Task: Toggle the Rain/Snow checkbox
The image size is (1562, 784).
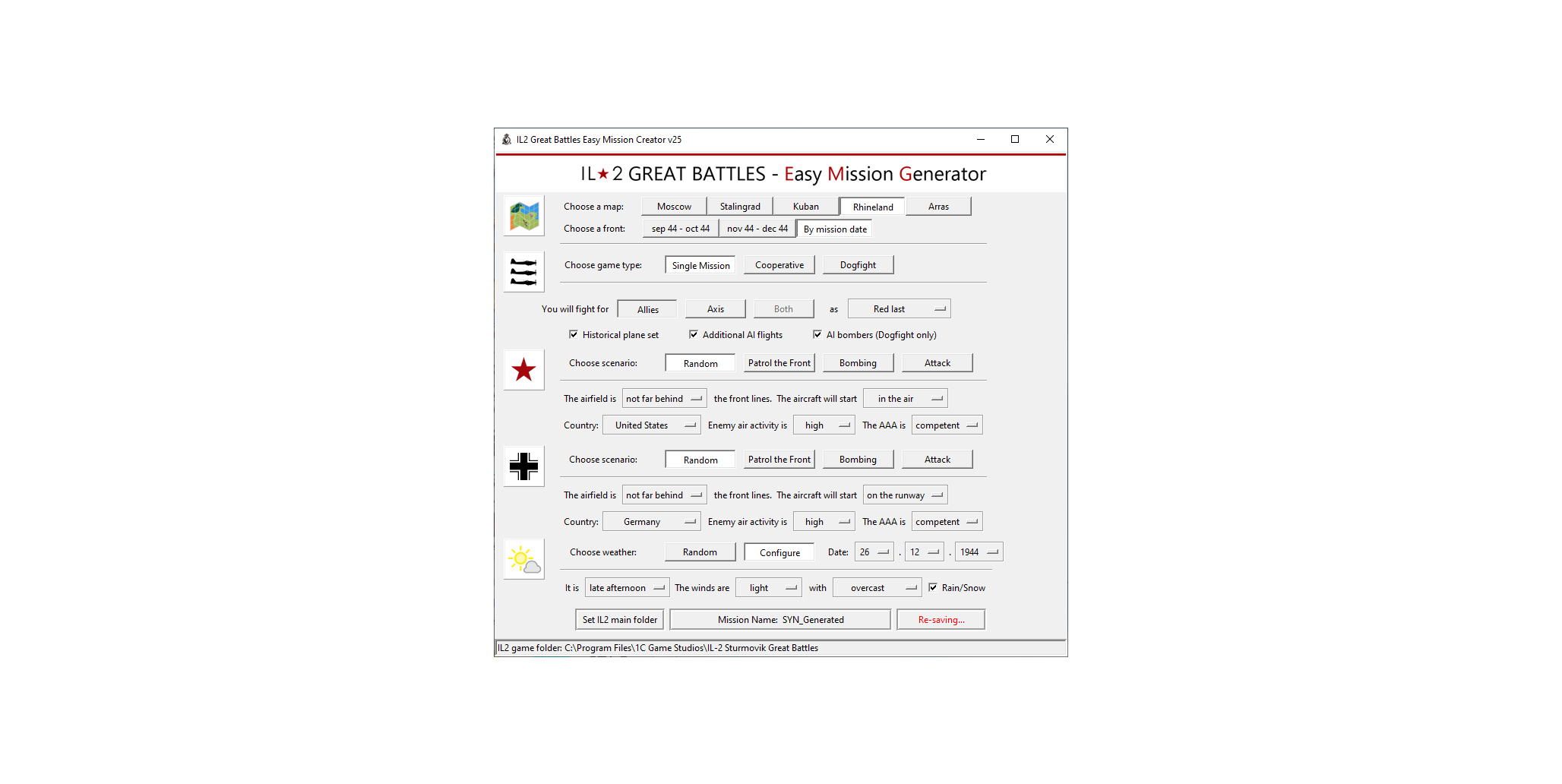Action: tap(933, 587)
